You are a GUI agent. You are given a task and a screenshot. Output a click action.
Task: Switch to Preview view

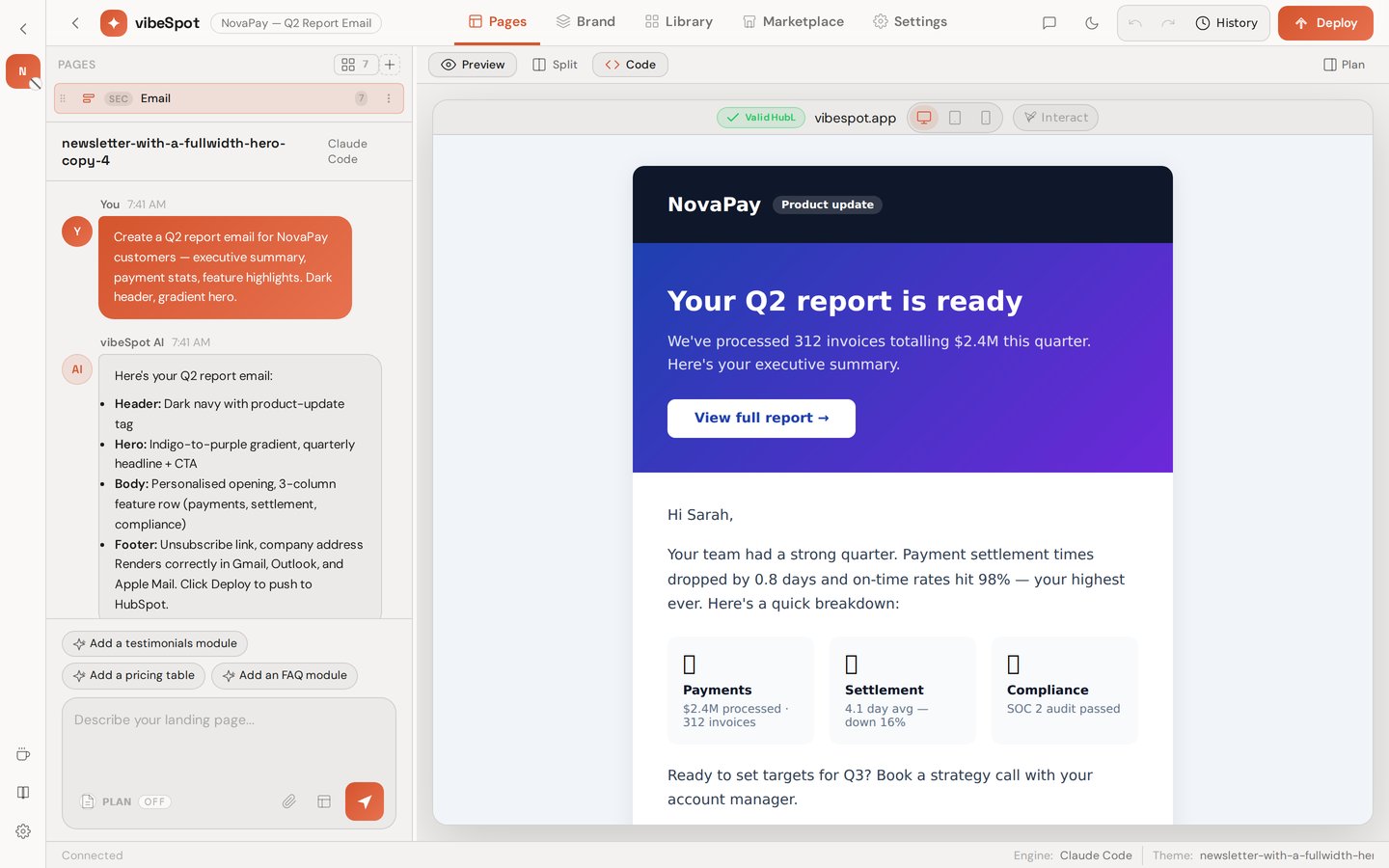tap(473, 65)
